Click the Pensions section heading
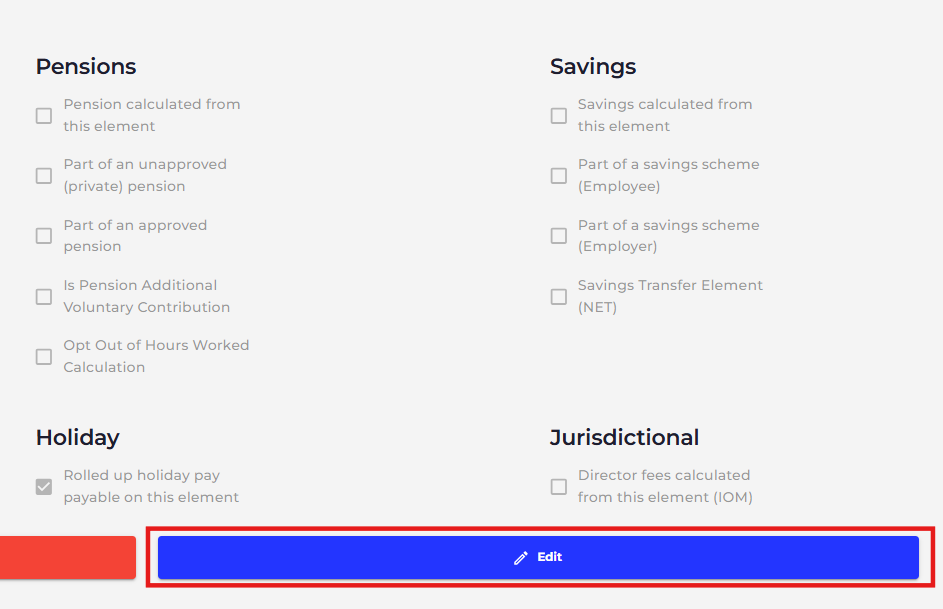Image resolution: width=943 pixels, height=609 pixels. [x=86, y=67]
